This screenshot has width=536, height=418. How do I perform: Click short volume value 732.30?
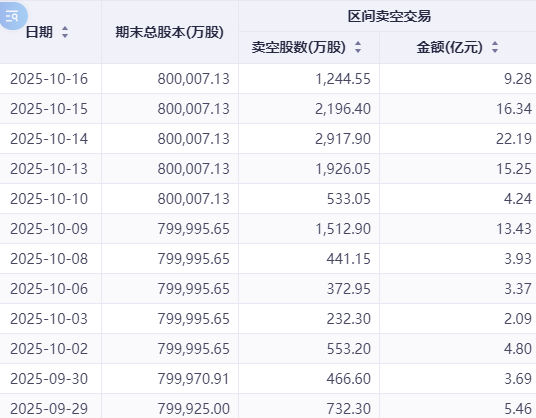coord(349,409)
